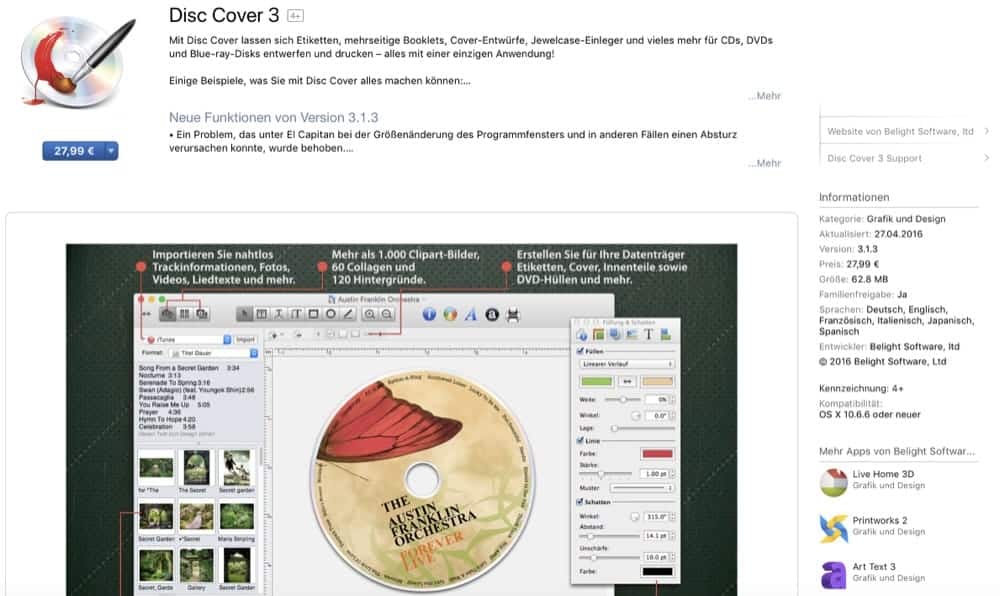
Task: Click the Song From a Secret Garden track
Action: point(189,368)
